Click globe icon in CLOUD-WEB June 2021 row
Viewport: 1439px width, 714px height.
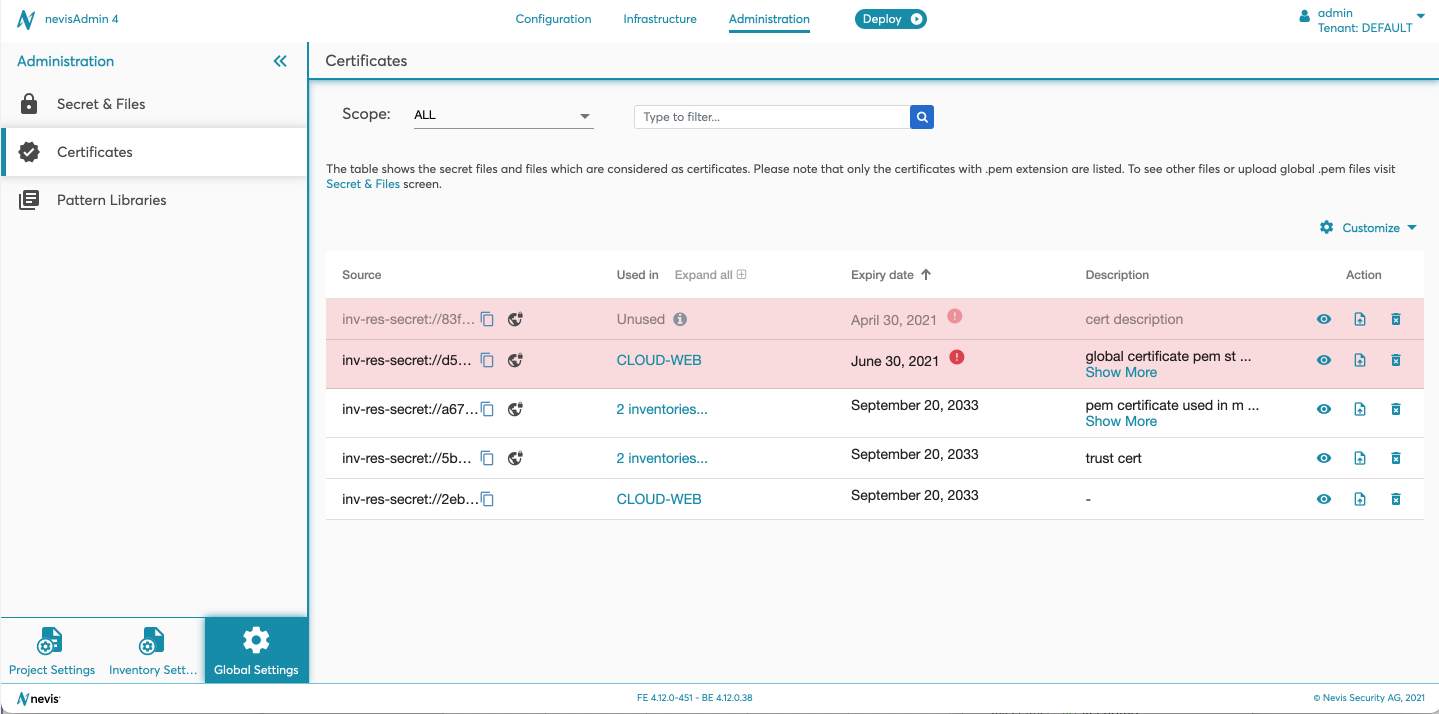pos(516,360)
